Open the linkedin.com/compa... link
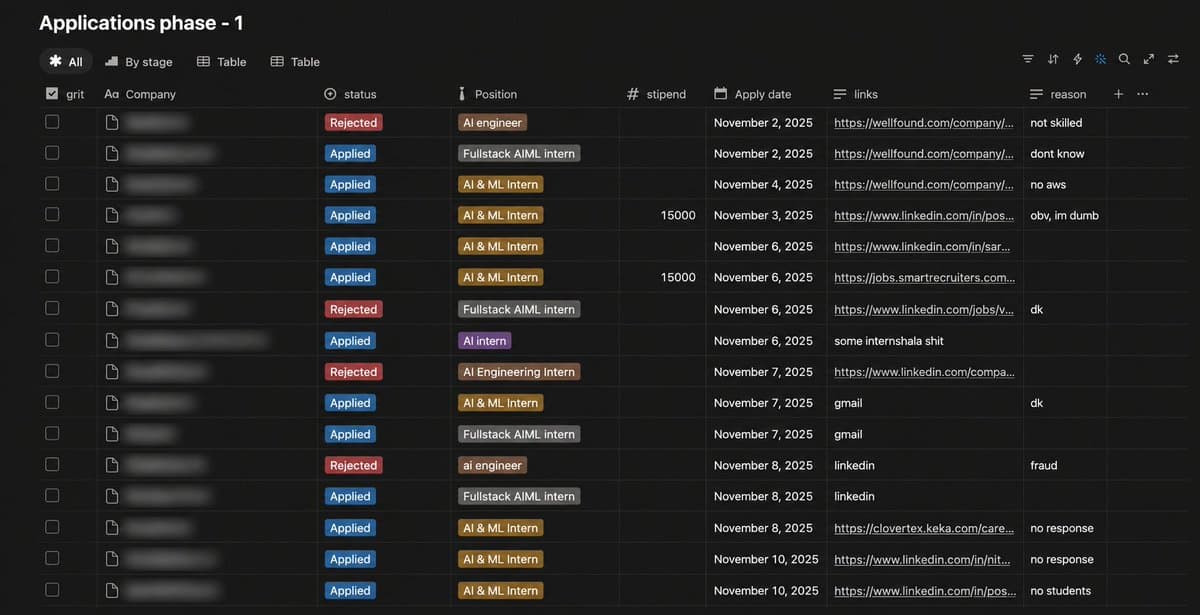 (925, 372)
